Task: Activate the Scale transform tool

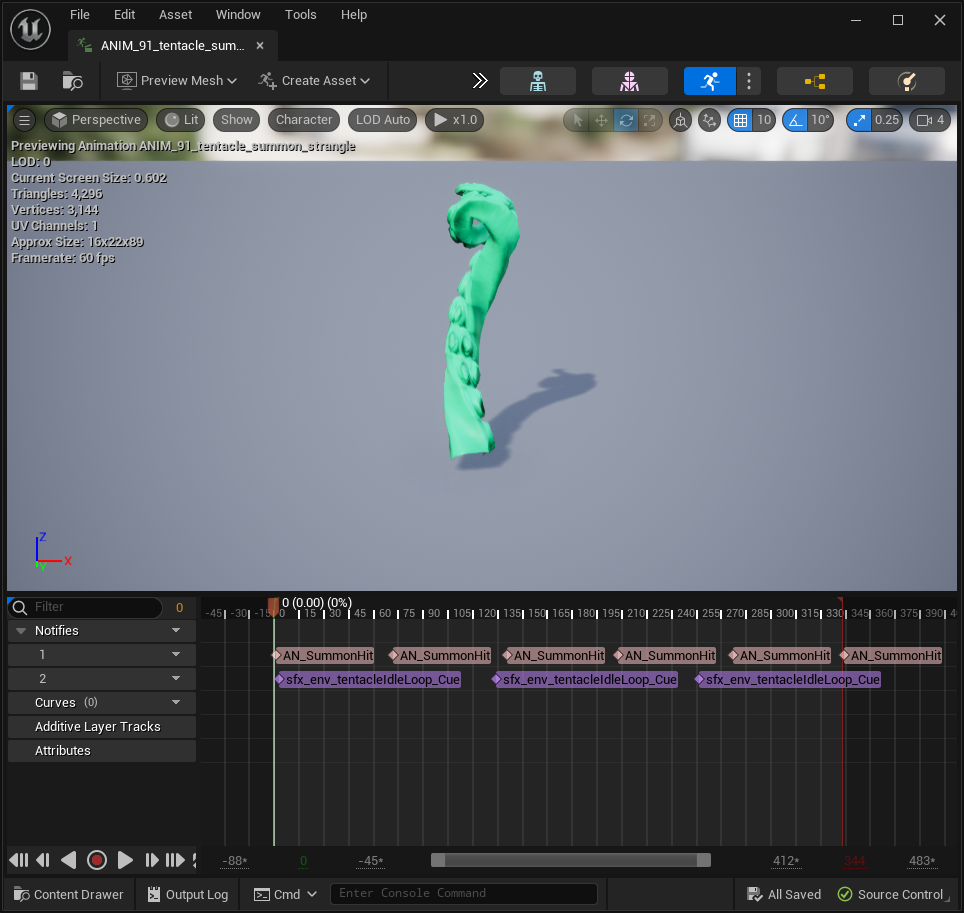Action: point(650,121)
